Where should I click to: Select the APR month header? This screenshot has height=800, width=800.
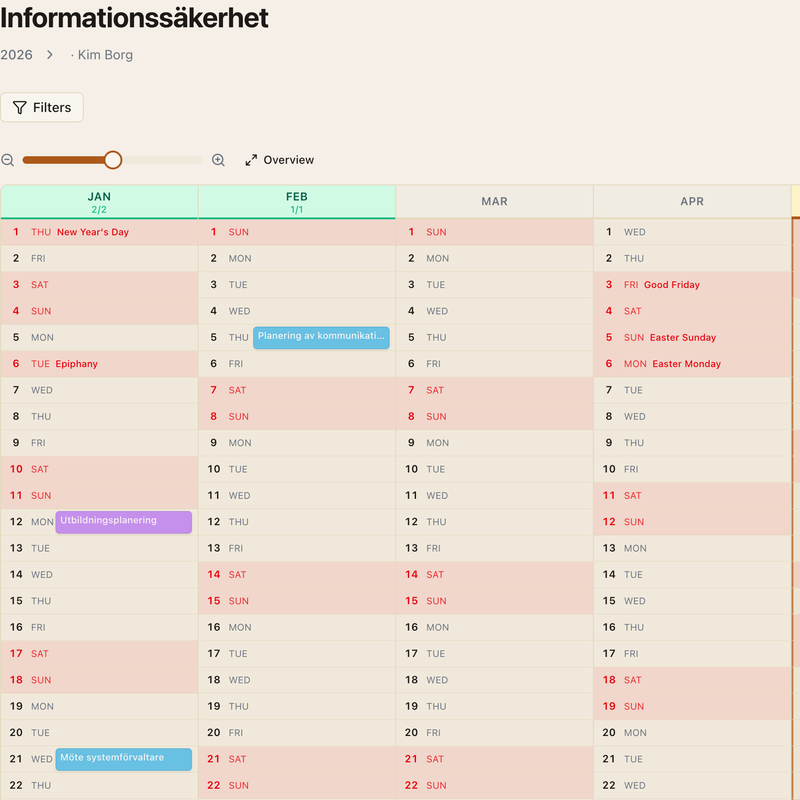pos(692,202)
